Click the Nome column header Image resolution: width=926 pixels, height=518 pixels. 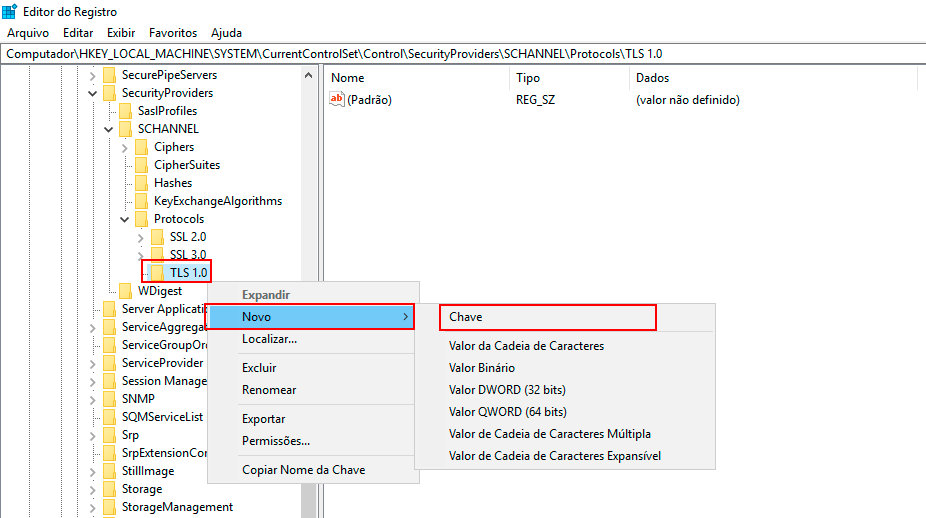pos(416,78)
